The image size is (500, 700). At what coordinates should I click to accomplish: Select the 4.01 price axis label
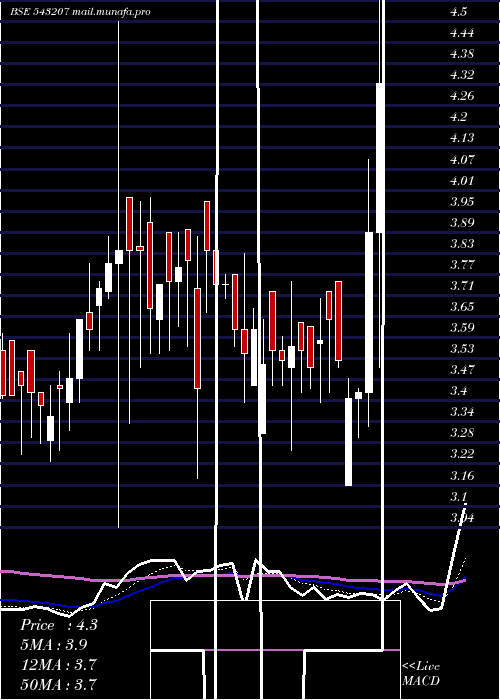coord(462,180)
